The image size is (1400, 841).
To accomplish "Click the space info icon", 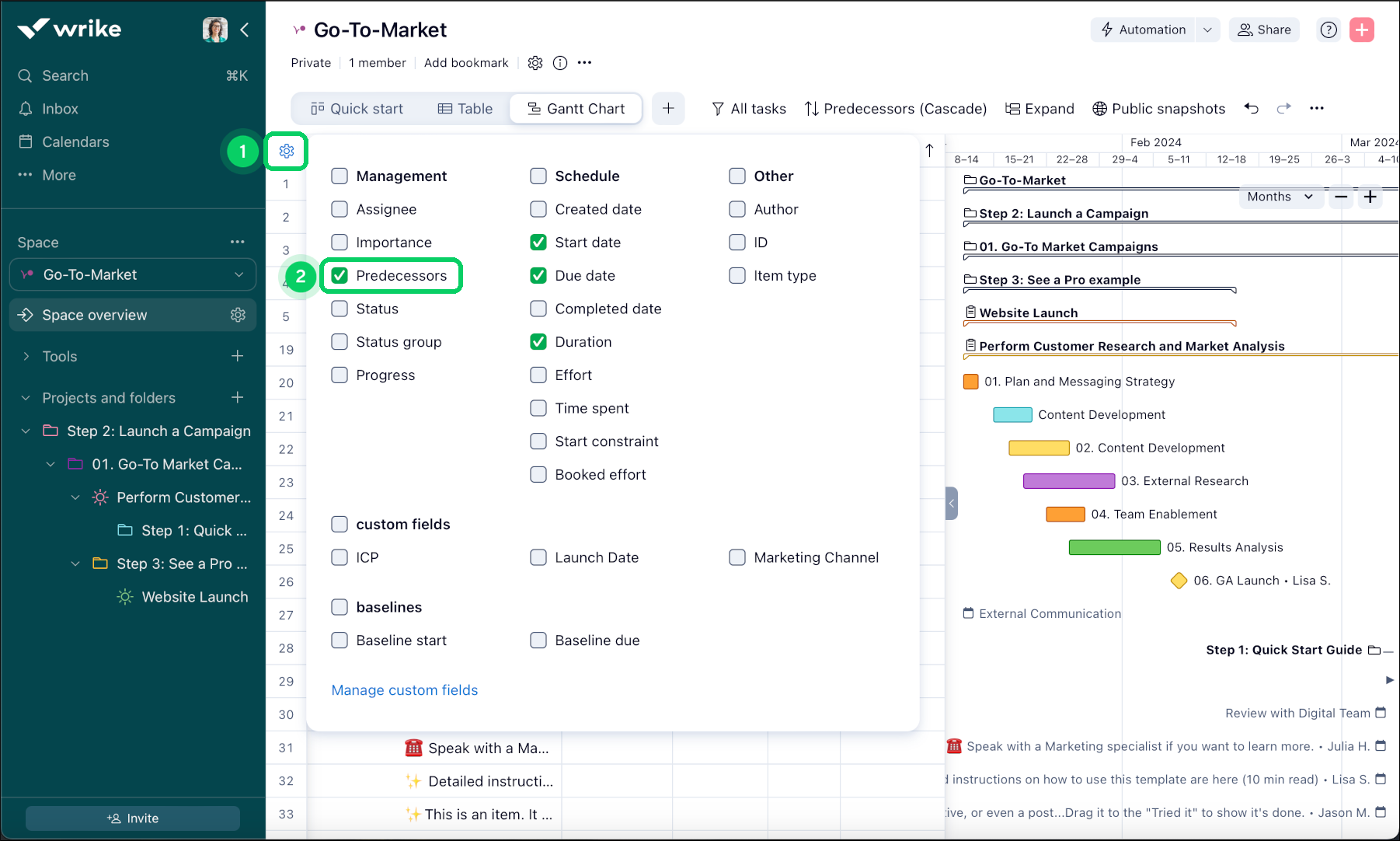I will [x=560, y=63].
